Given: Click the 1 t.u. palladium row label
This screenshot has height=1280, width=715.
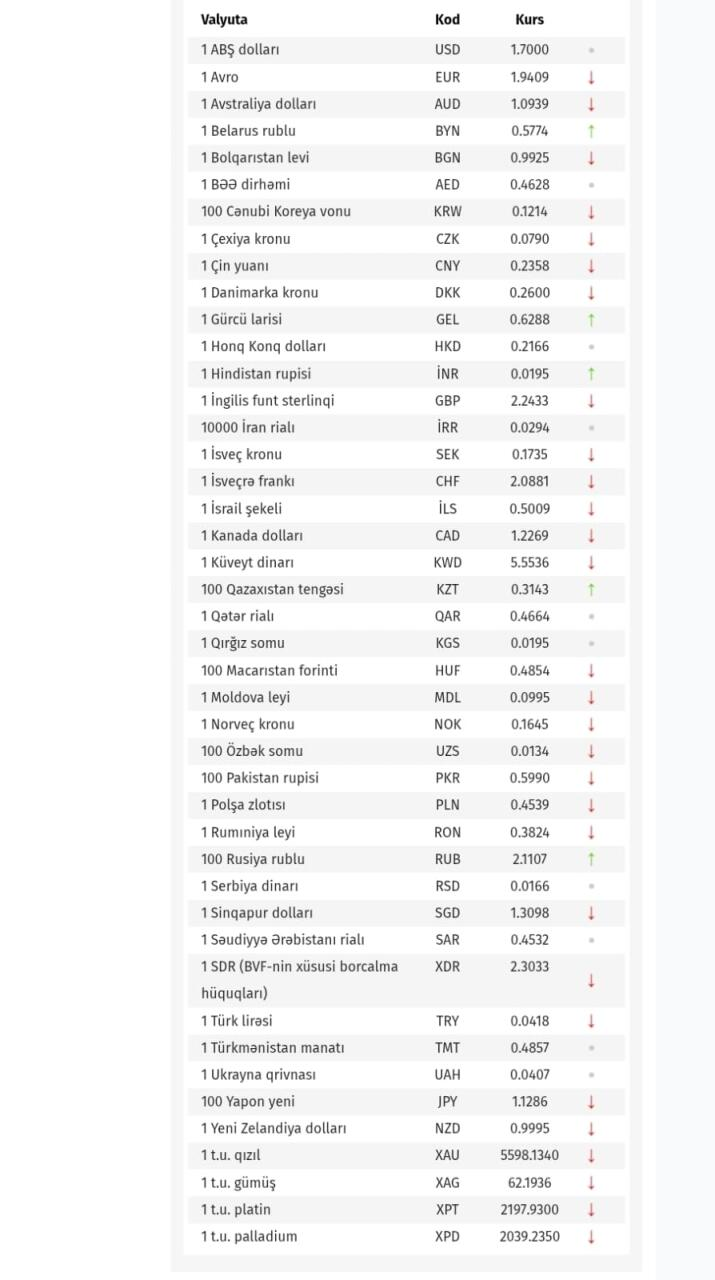Looking at the screenshot, I should [249, 1237].
